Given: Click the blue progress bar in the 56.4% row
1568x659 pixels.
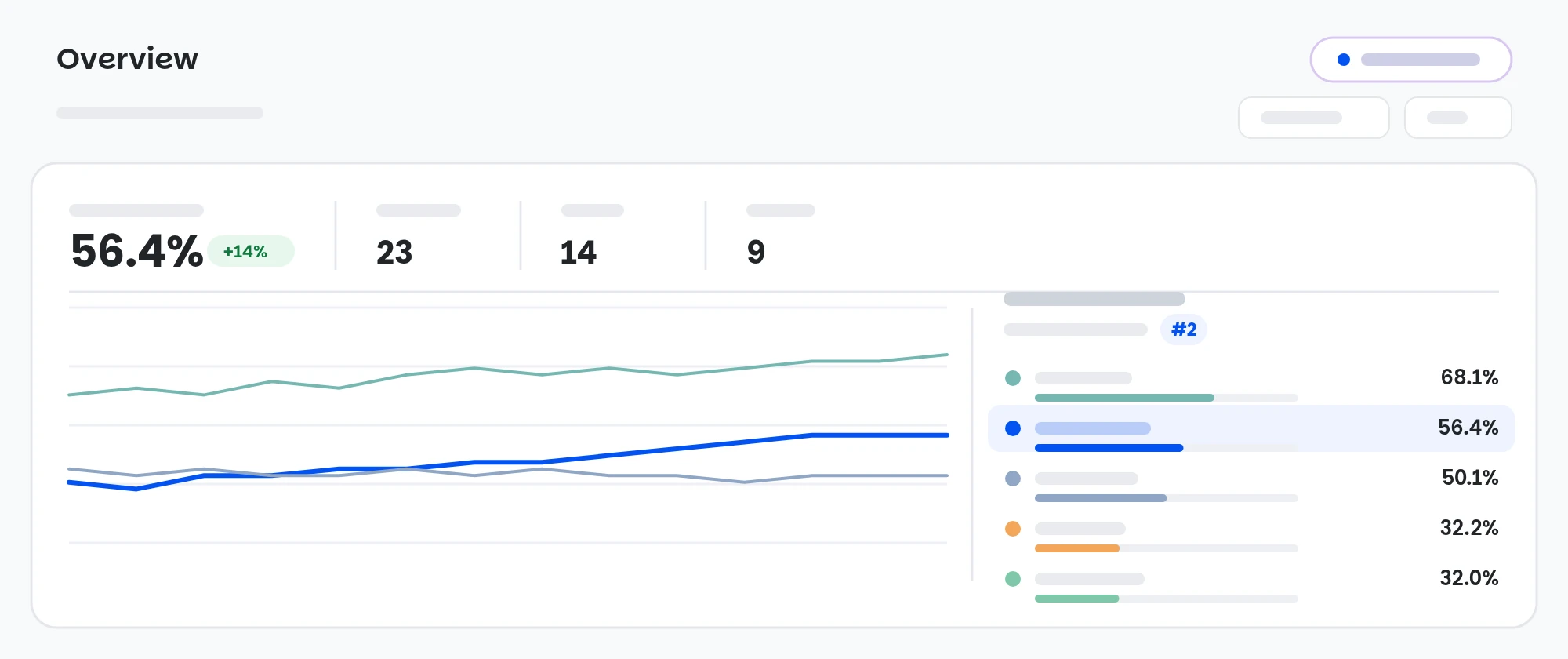Looking at the screenshot, I should [1109, 448].
